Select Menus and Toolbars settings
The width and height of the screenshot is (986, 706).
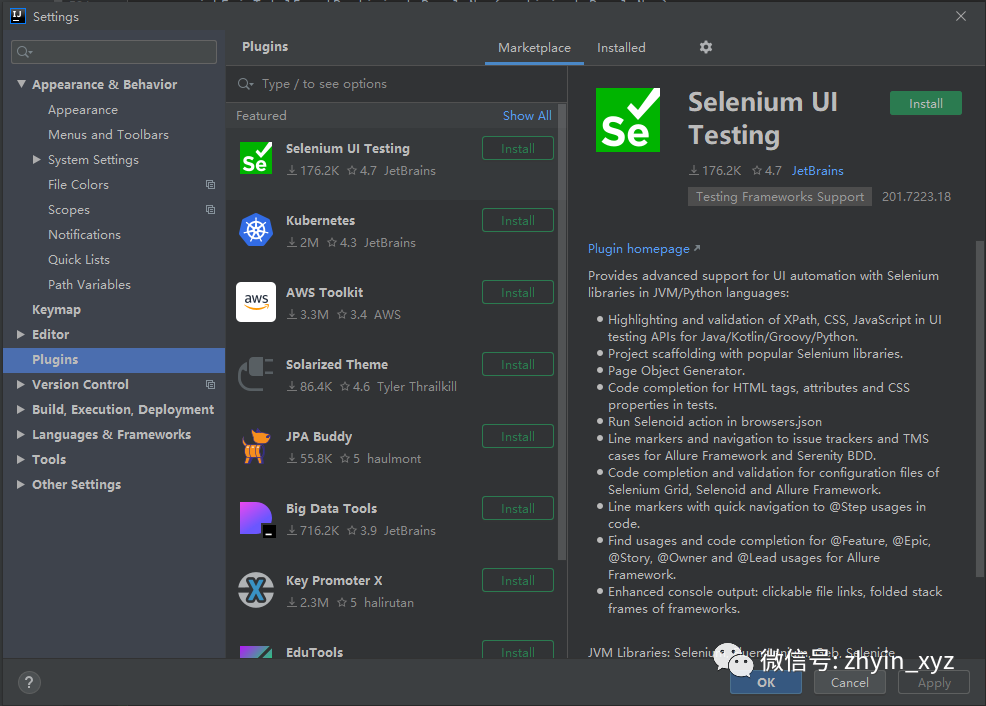coord(108,135)
